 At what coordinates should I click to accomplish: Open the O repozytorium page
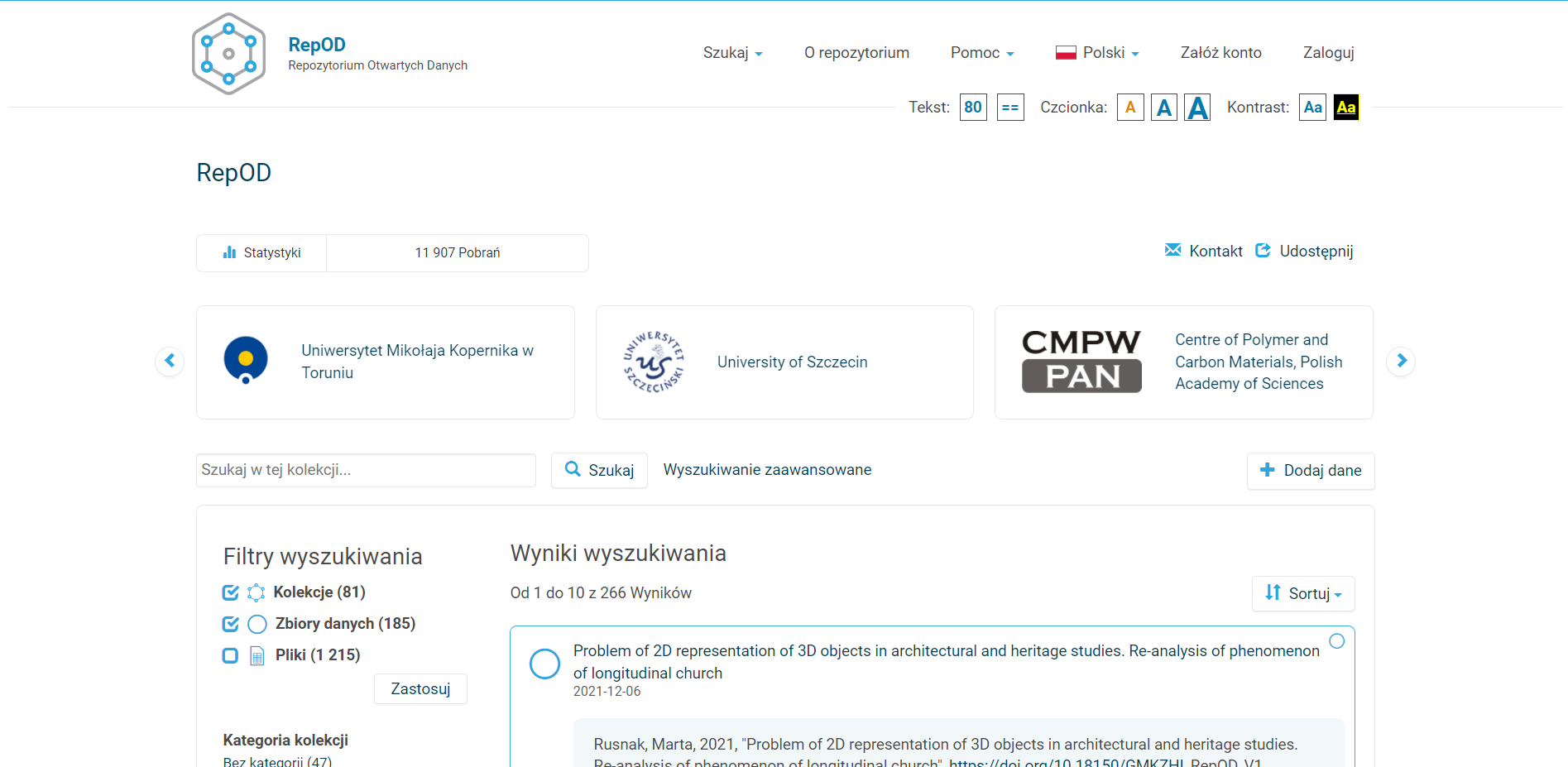pyautogui.click(x=856, y=53)
